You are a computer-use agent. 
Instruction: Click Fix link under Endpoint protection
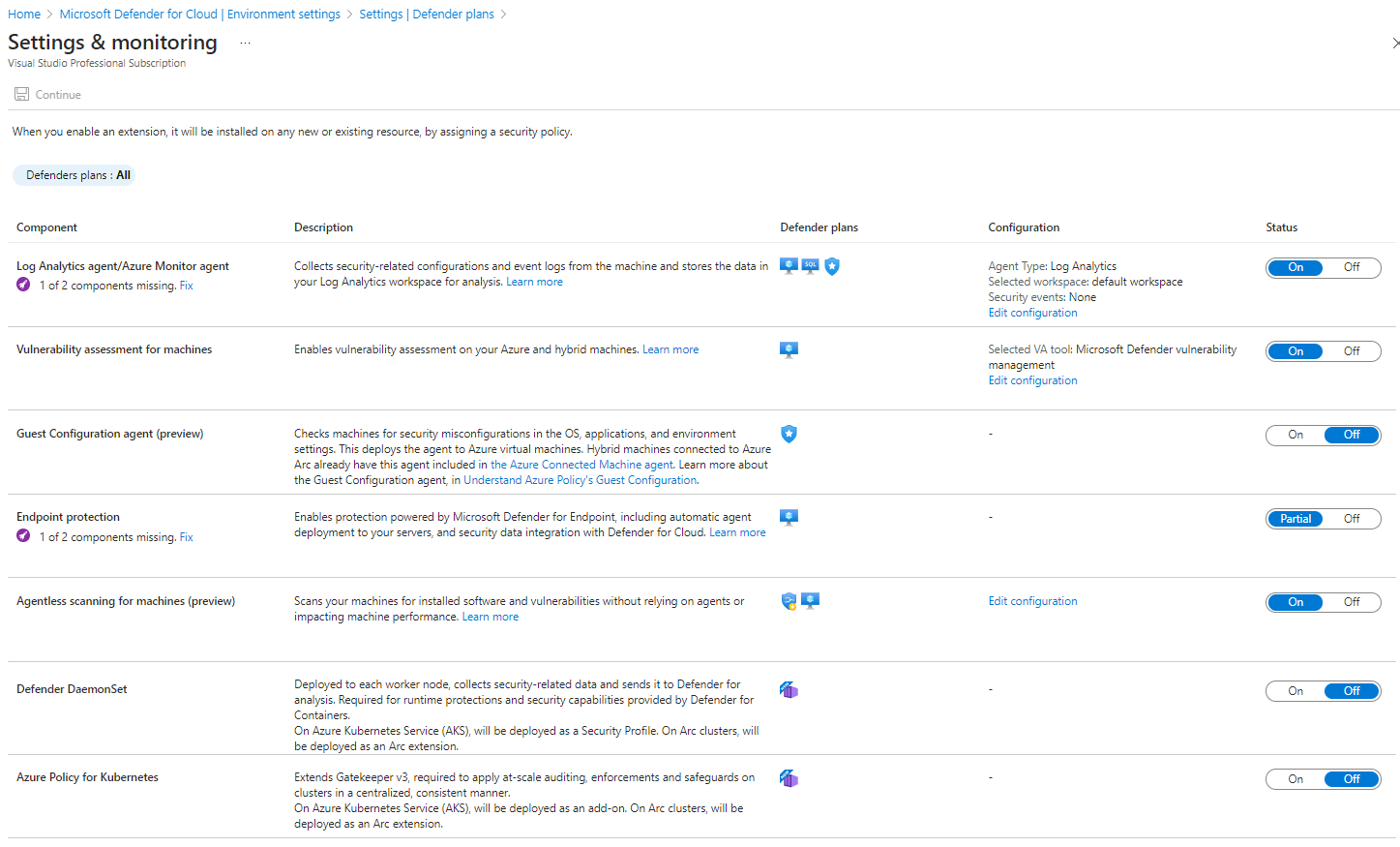pyautogui.click(x=186, y=537)
